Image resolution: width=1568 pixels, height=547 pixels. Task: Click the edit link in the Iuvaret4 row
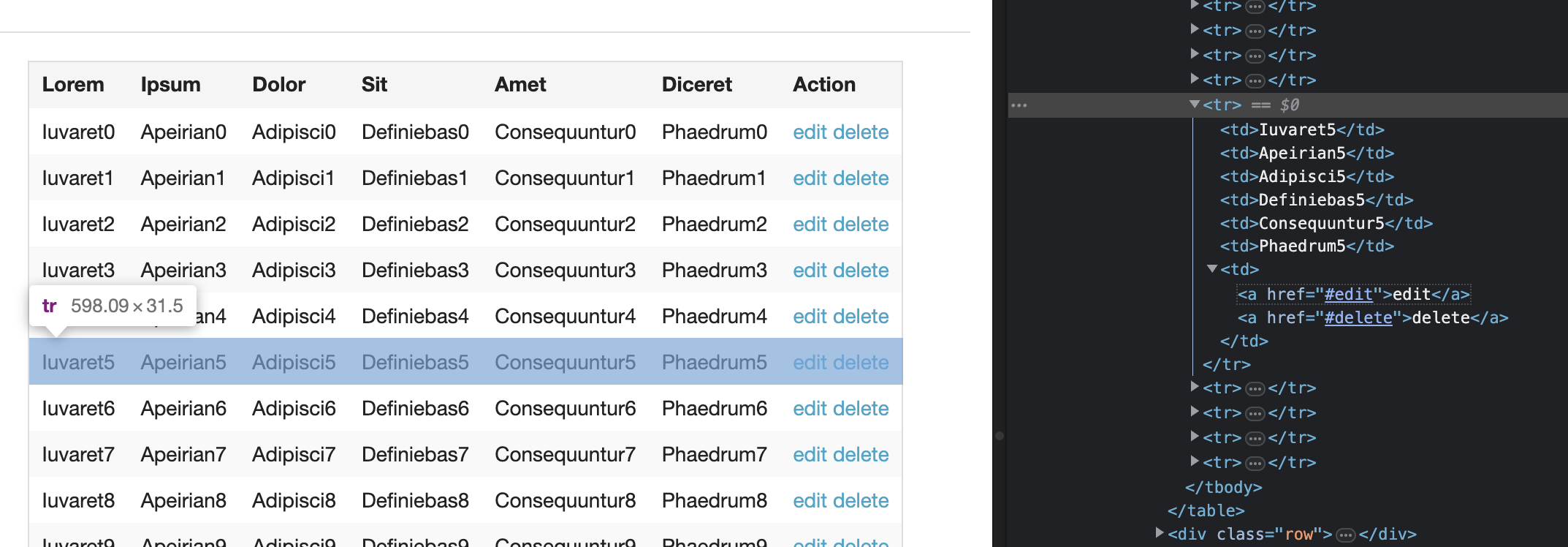[809, 317]
